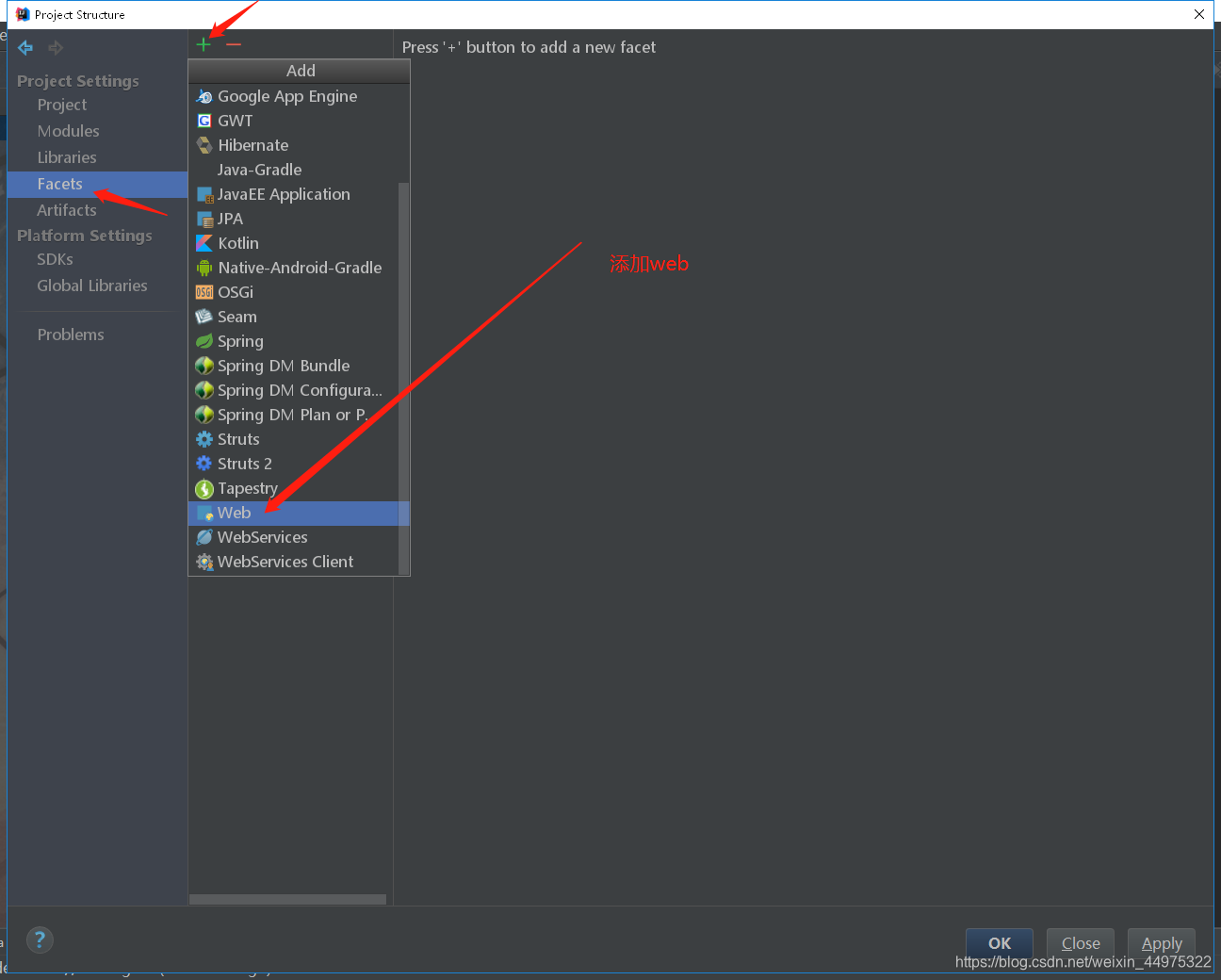This screenshot has width=1221, height=980.
Task: Click the Android robot icon
Action: pos(204,268)
